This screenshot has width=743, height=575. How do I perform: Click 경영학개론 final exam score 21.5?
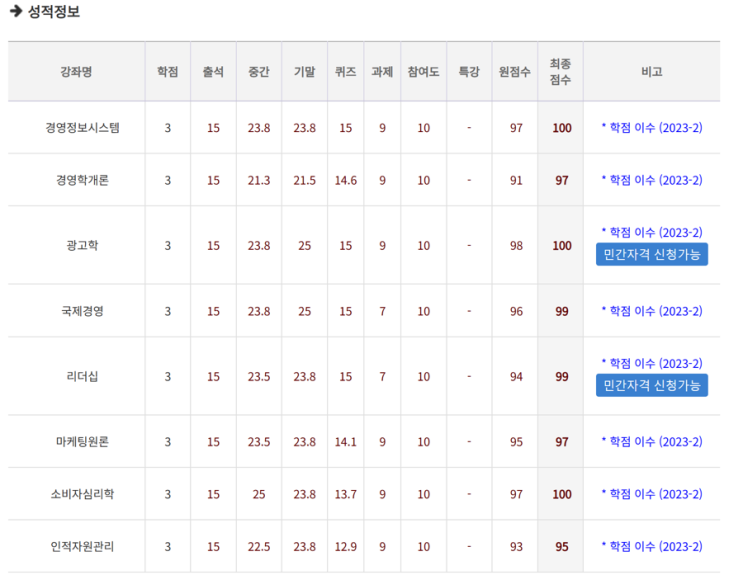(304, 180)
